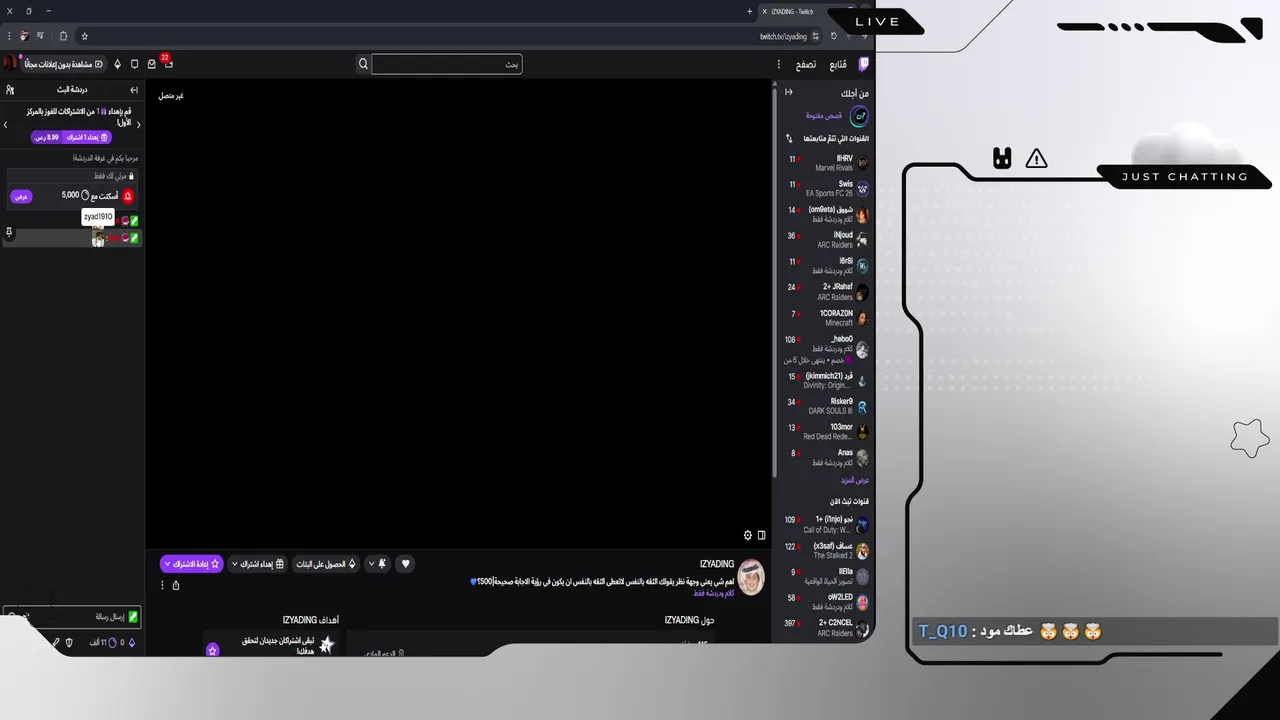Open notifications icon with 22 badge
The width and height of the screenshot is (1280, 720).
(168, 63)
